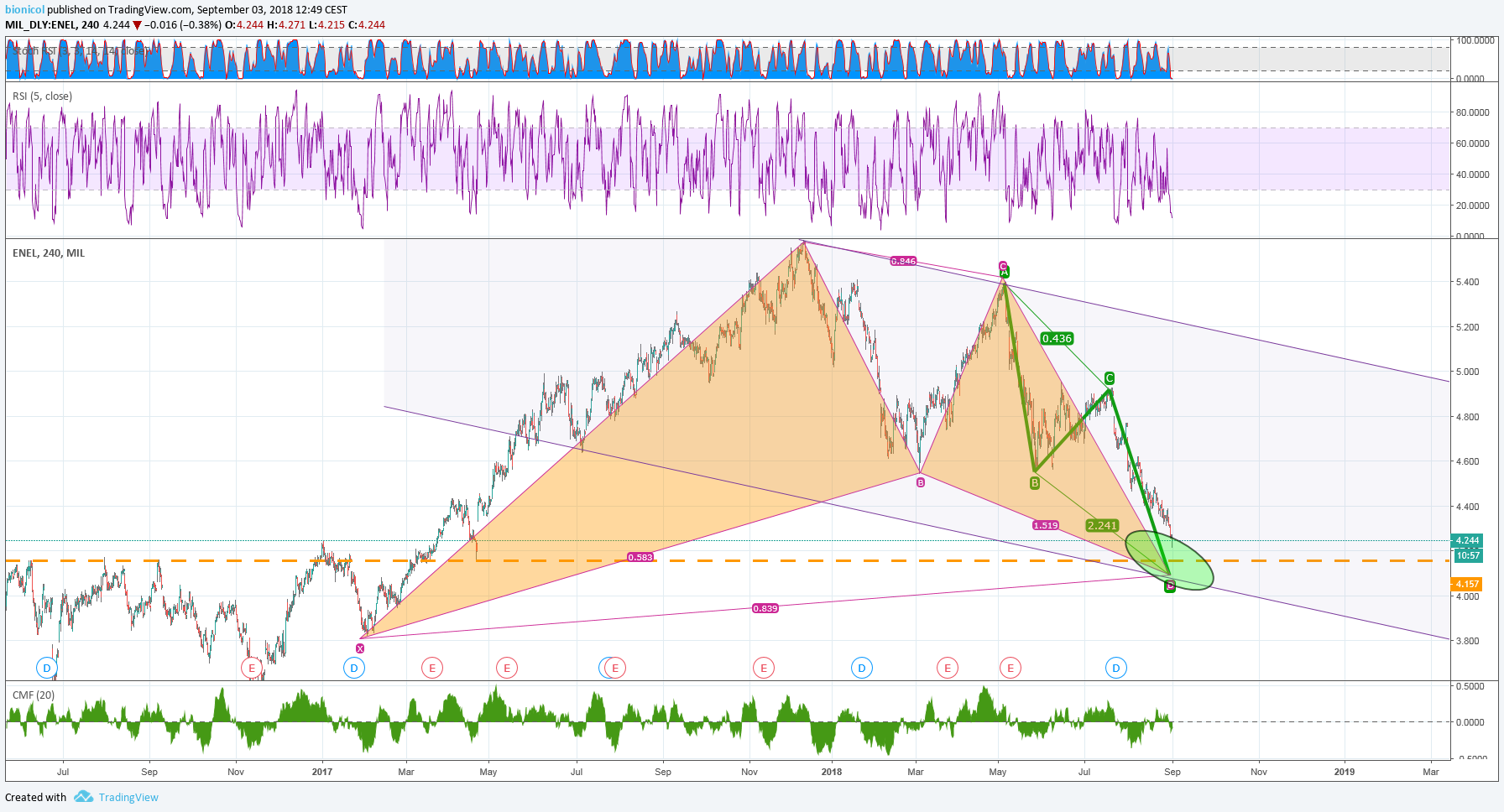
Task: Click the CMF (20) indicator title
Action: 34,695
